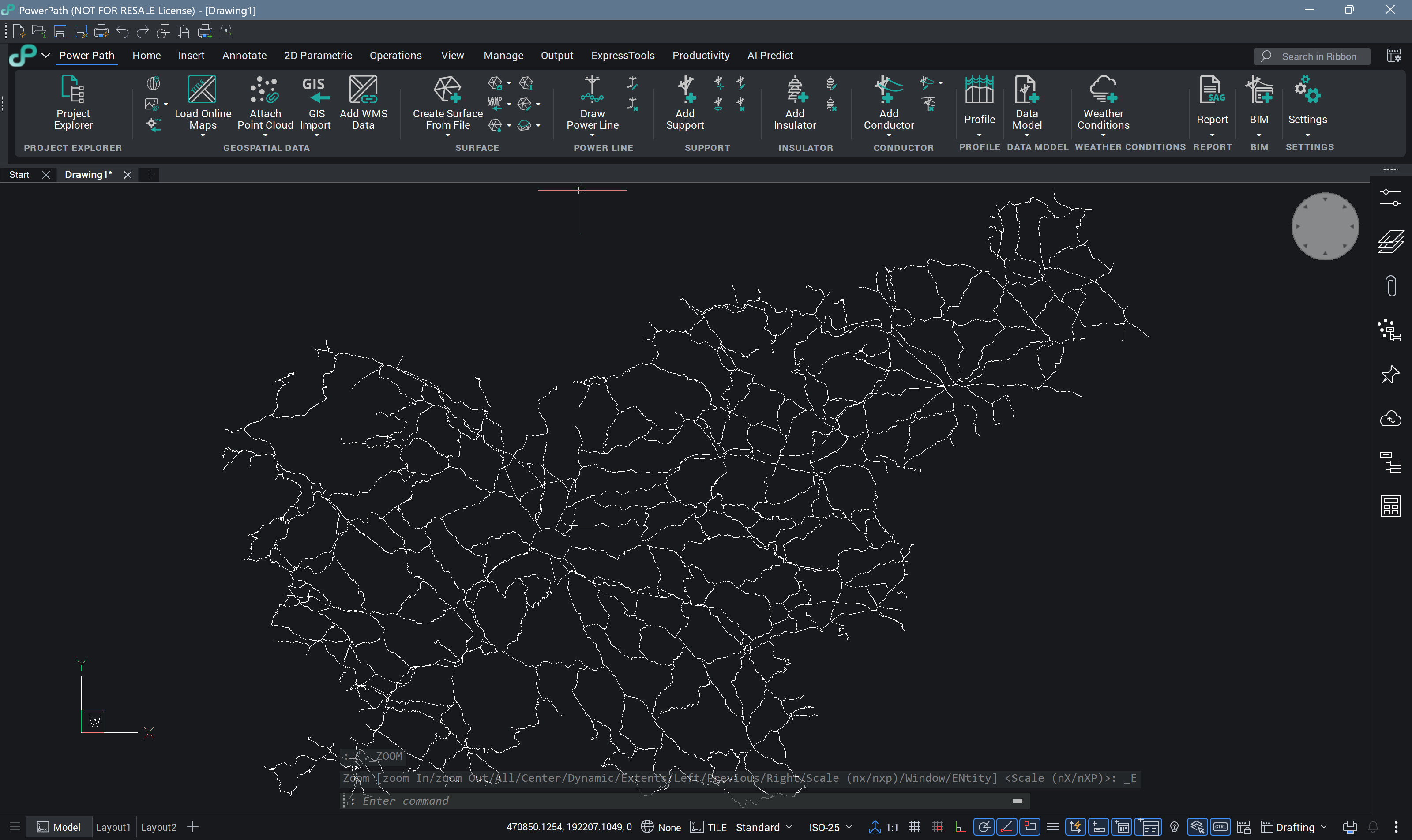Screen dimensions: 1412x840
Task: Click the 1:1 annotation scale button
Action: click(884, 827)
